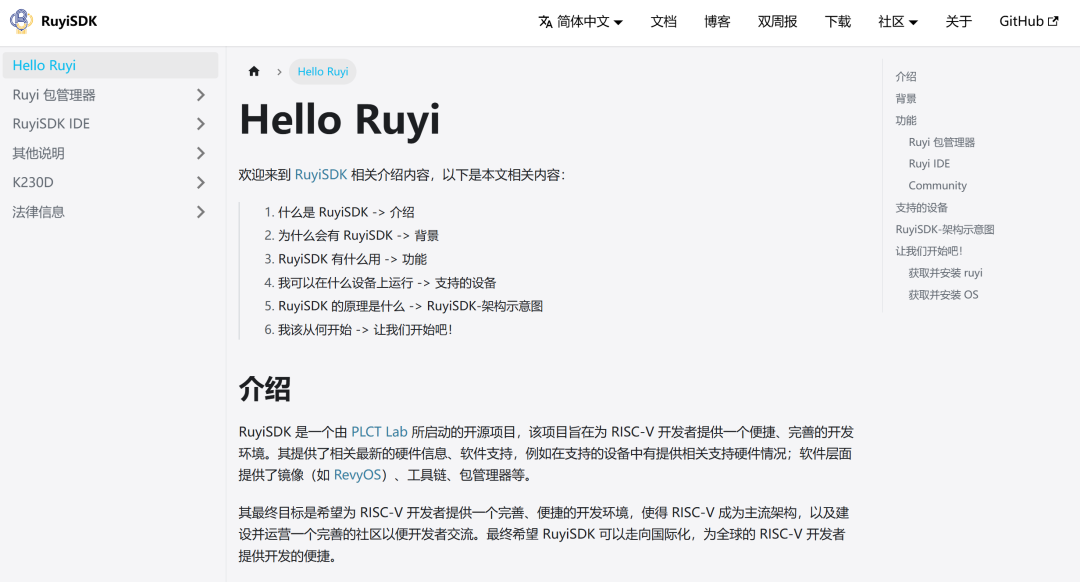Click the Hello Ruyi page heading
Image resolution: width=1080 pixels, height=582 pixels.
340,120
